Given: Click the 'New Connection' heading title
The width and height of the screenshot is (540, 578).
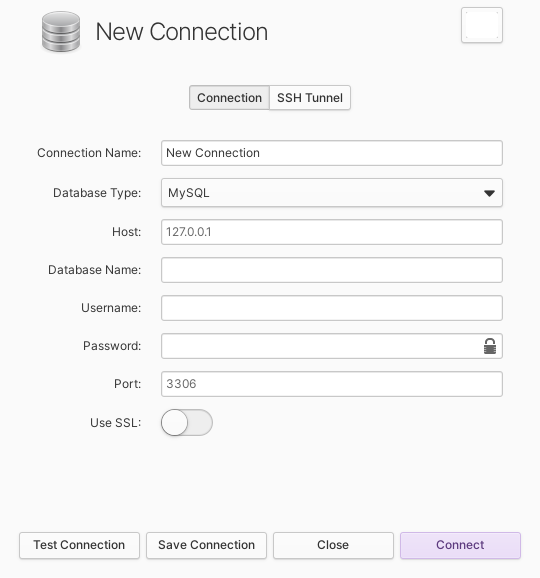Looking at the screenshot, I should click(x=182, y=32).
